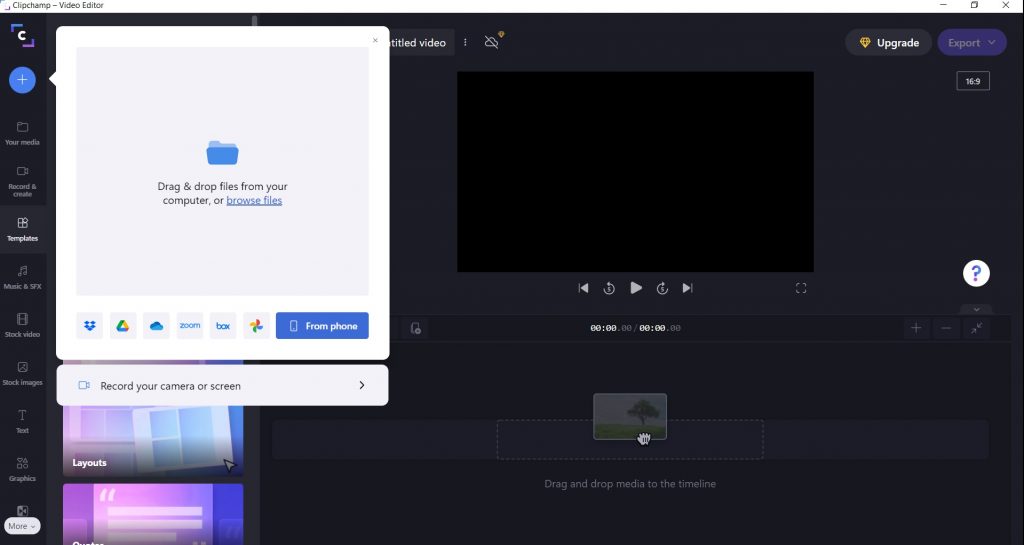
Task: Select the Text tool in sidebar
Action: coord(22,421)
